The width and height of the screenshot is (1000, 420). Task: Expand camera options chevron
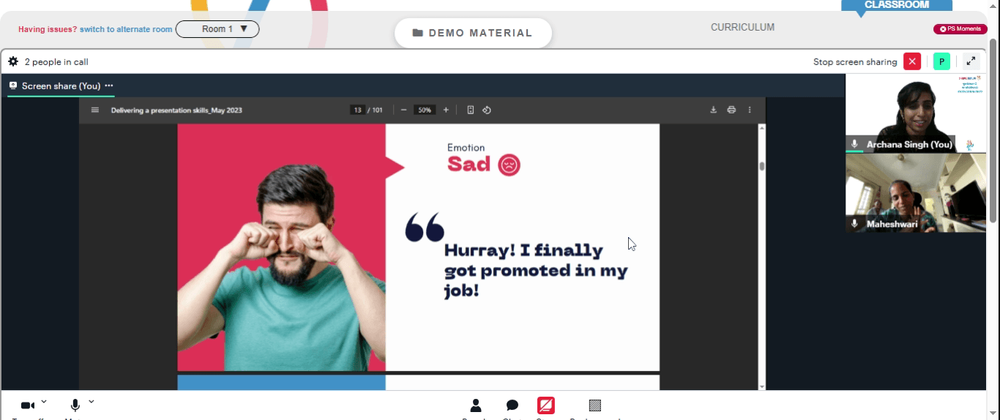click(x=43, y=402)
